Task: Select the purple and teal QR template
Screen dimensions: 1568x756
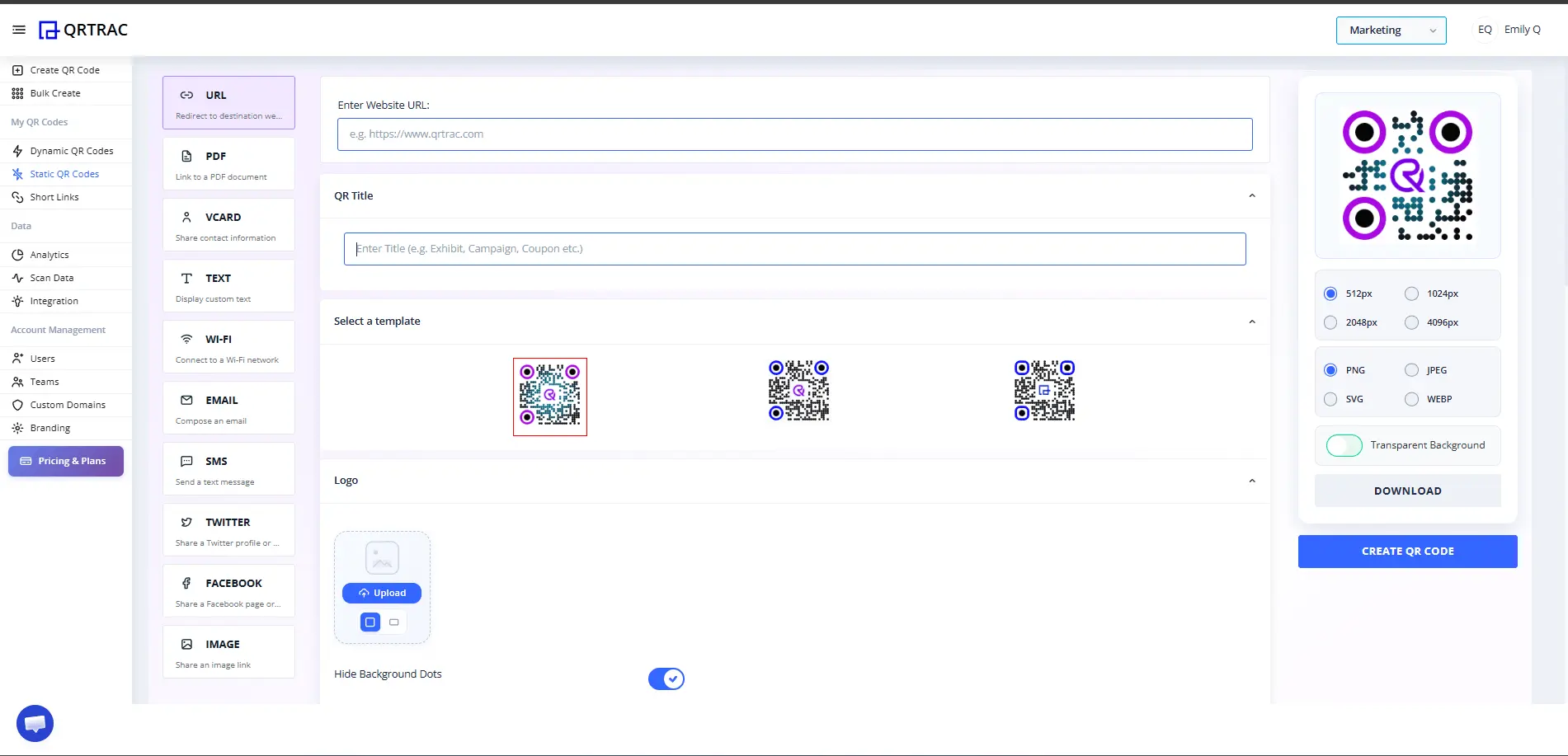Action: tap(550, 397)
